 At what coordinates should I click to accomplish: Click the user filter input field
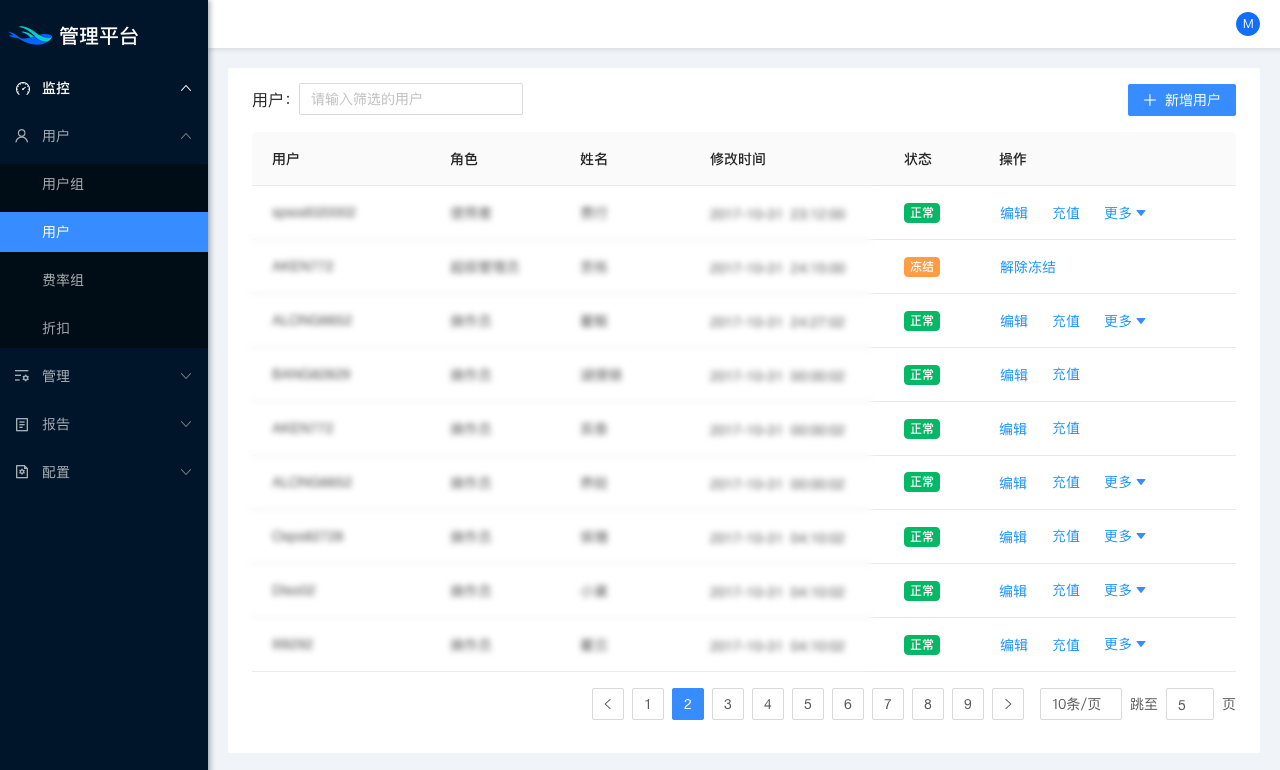411,99
